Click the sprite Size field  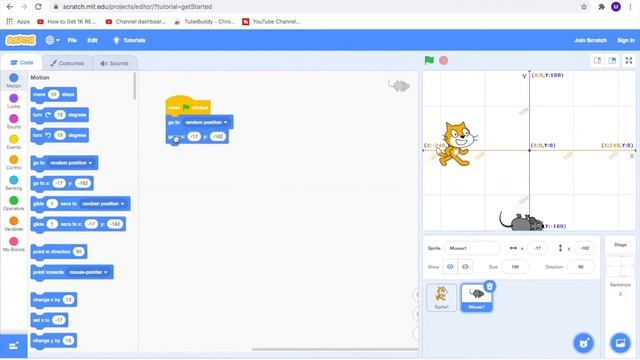point(515,267)
